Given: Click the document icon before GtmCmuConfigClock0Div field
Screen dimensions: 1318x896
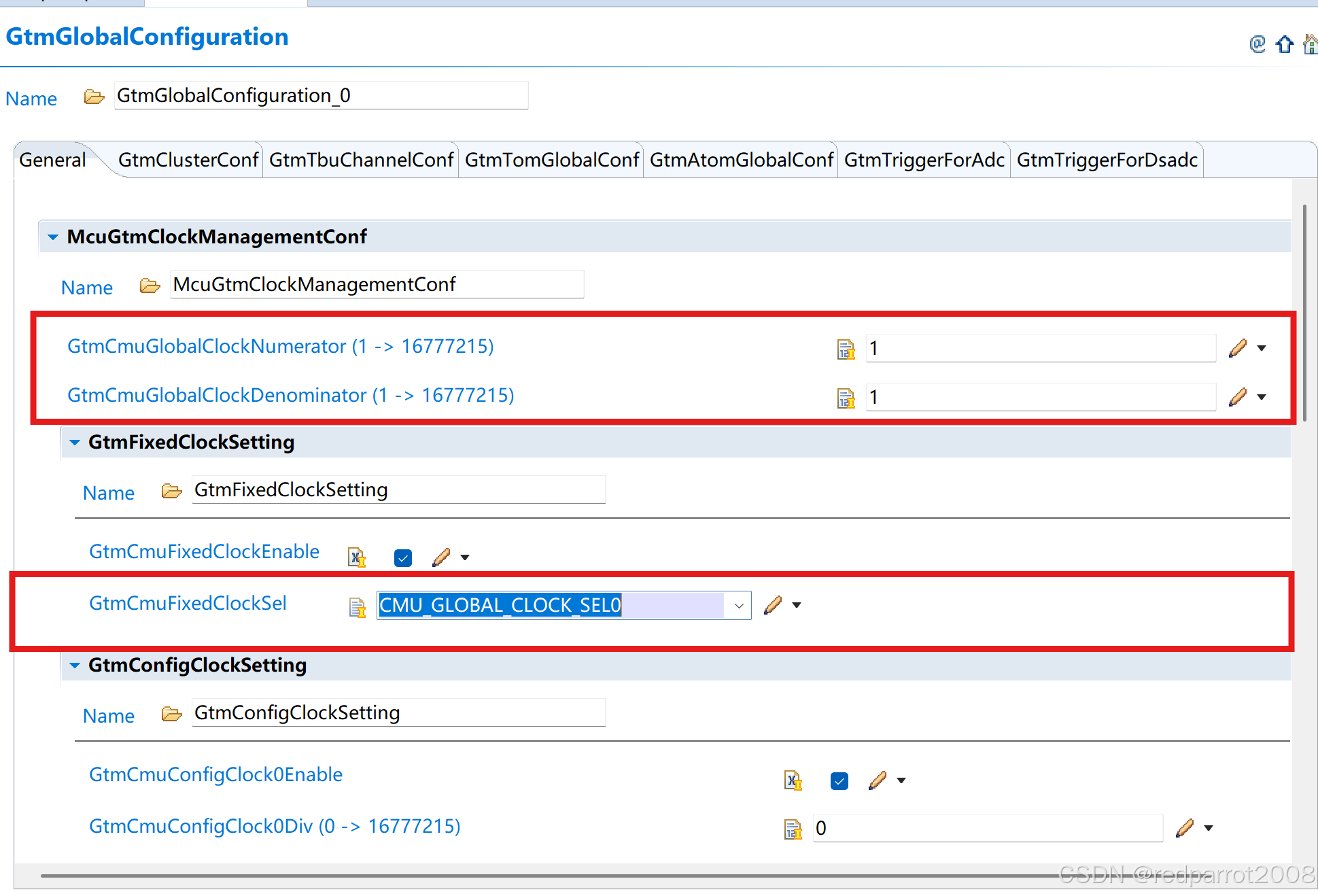Looking at the screenshot, I should 793,829.
